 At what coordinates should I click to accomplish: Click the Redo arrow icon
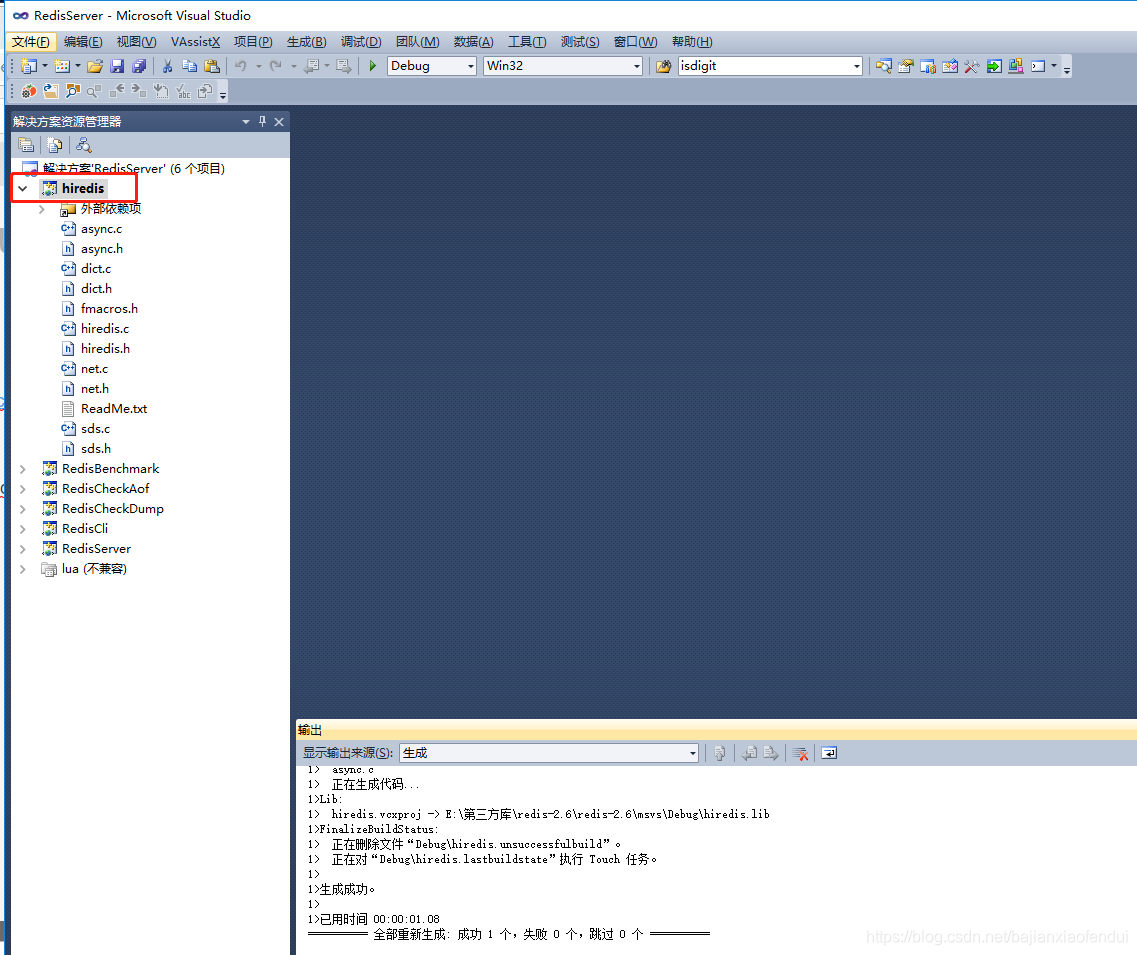276,66
